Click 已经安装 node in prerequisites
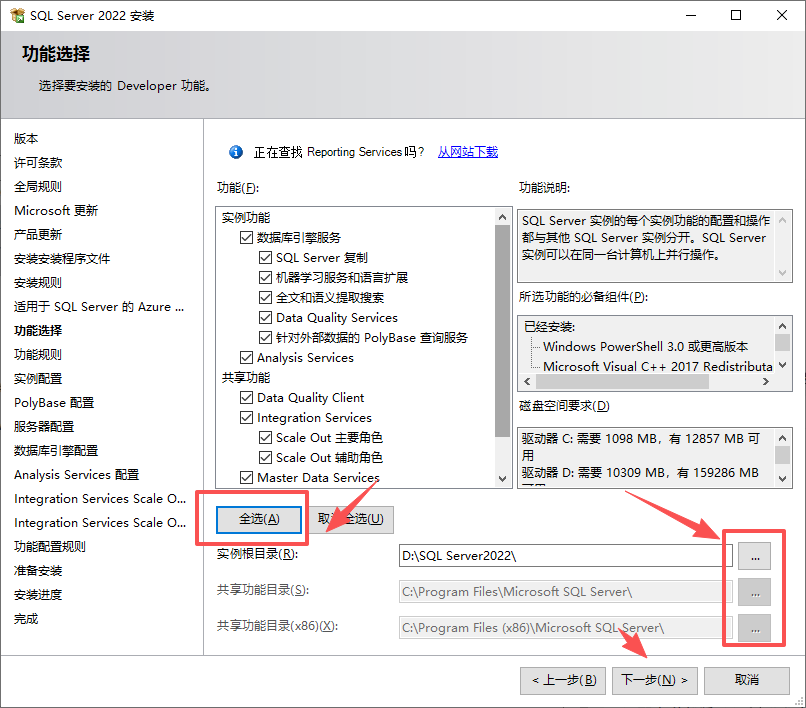Viewport: 806px width, 708px height. [x=549, y=326]
